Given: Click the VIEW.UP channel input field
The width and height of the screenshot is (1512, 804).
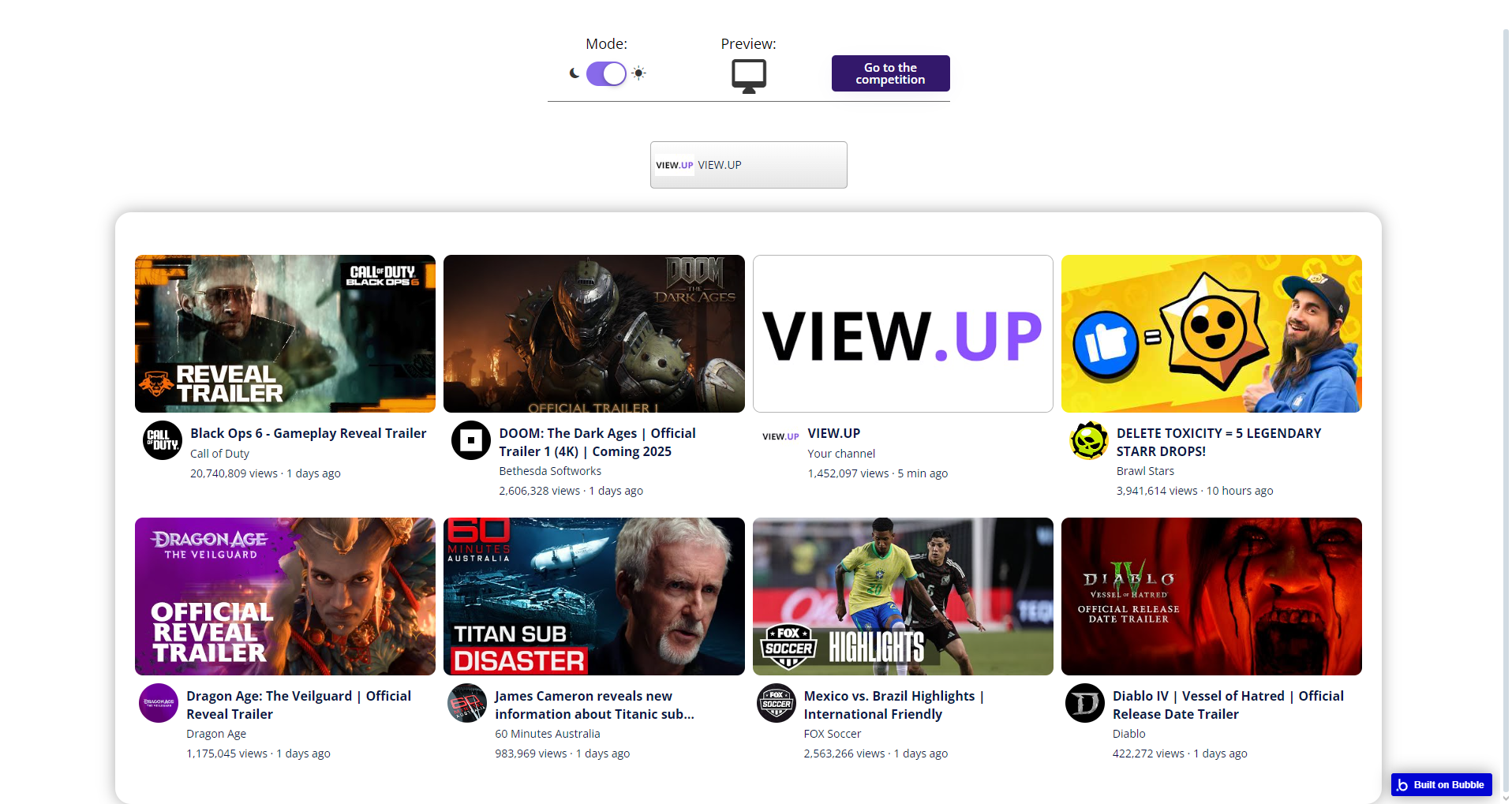Looking at the screenshot, I should click(x=749, y=165).
